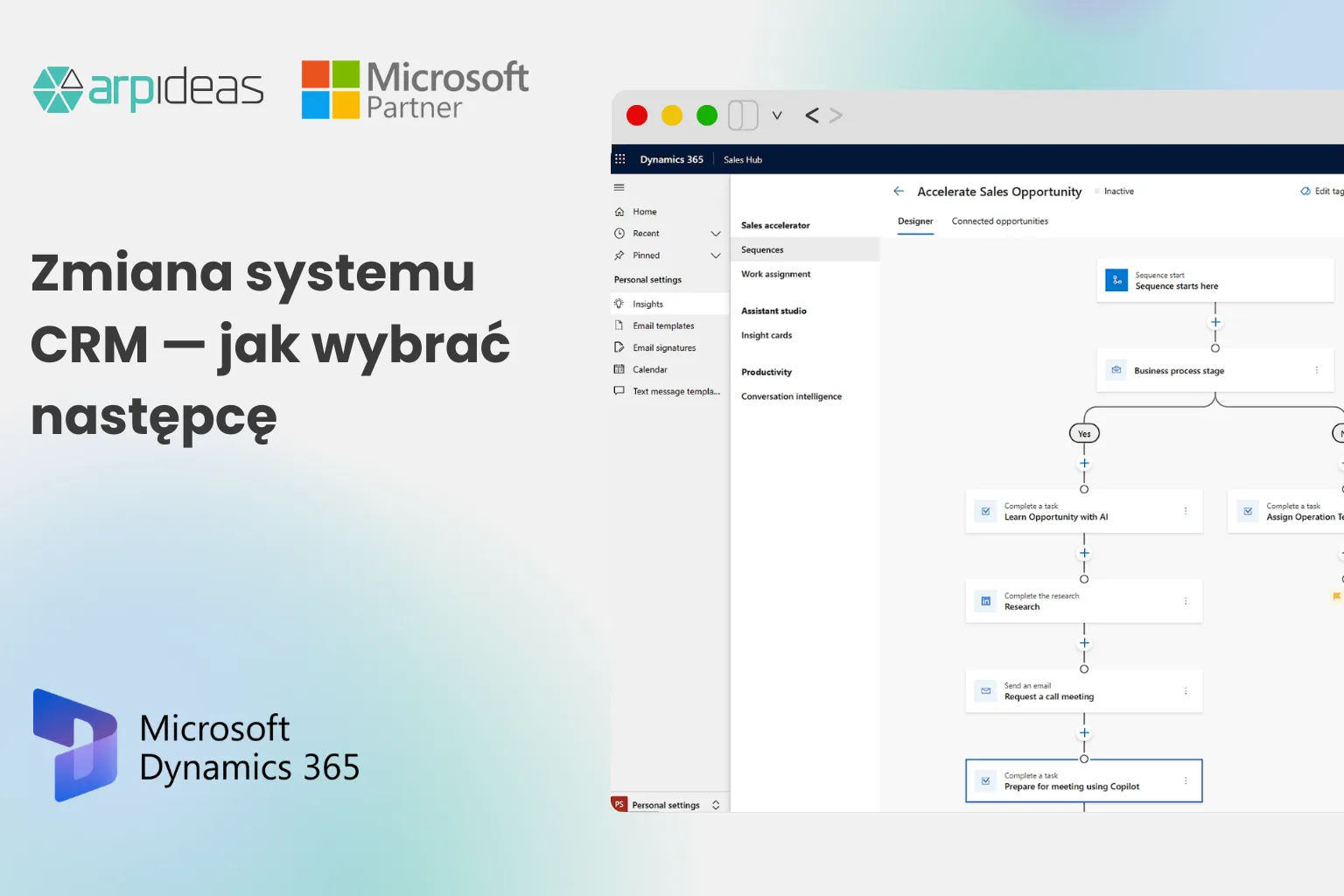Collapse the hamburger navigation menu
Viewport: 1344px width, 896px height.
619,187
